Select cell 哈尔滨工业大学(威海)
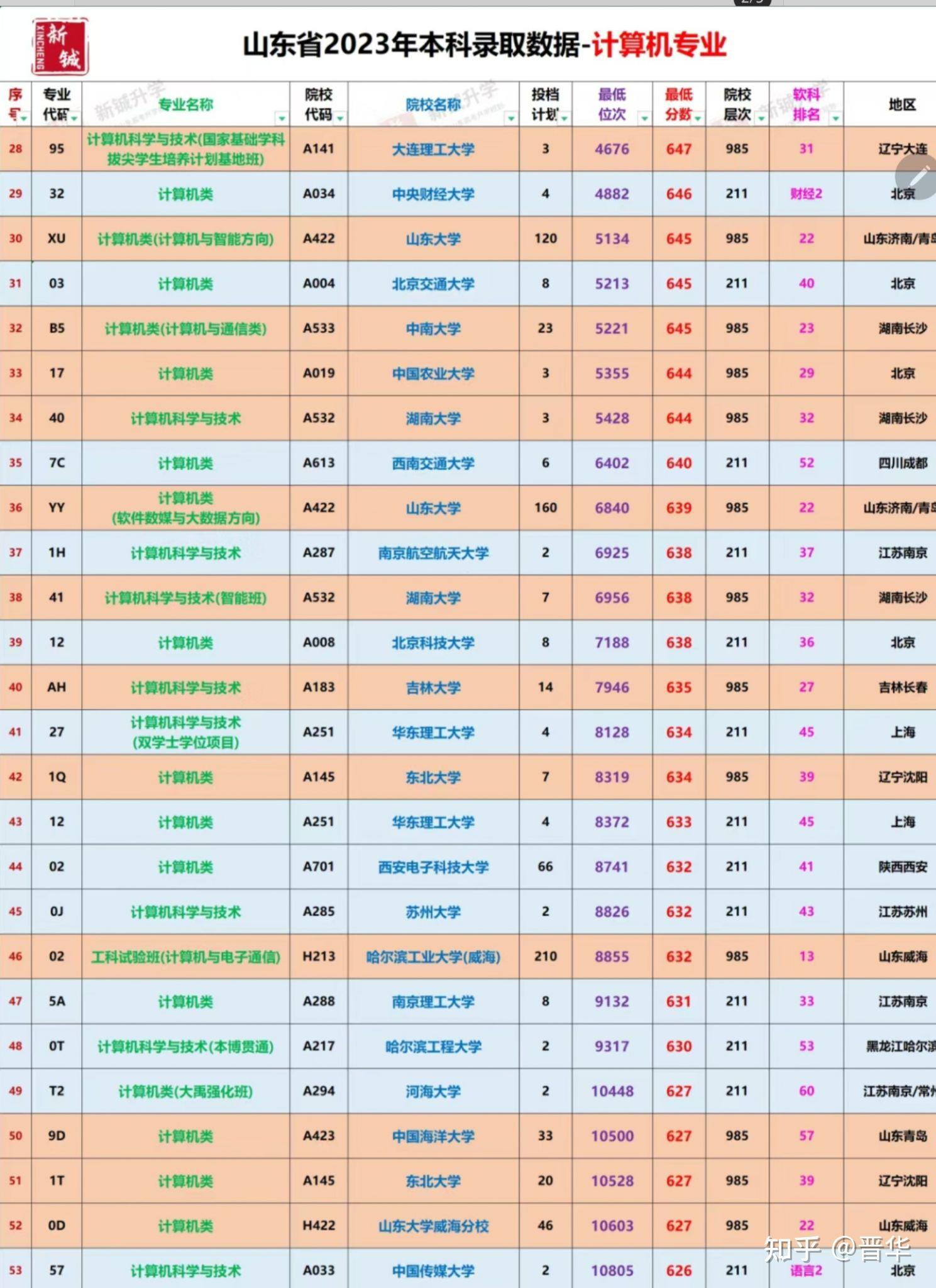This screenshot has width=936, height=1288. (433, 957)
